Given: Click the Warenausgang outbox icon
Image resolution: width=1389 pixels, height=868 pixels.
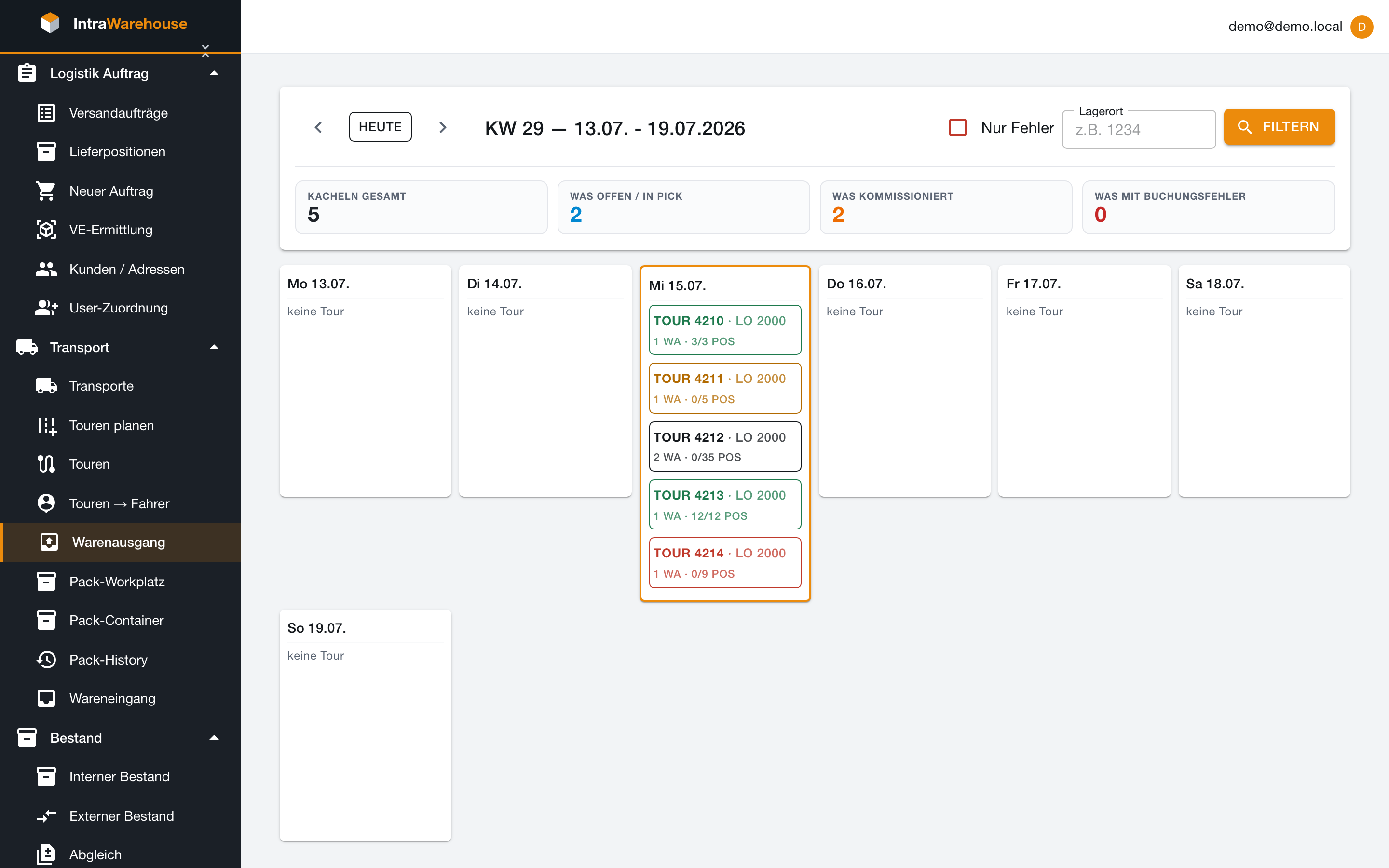Looking at the screenshot, I should (49, 542).
